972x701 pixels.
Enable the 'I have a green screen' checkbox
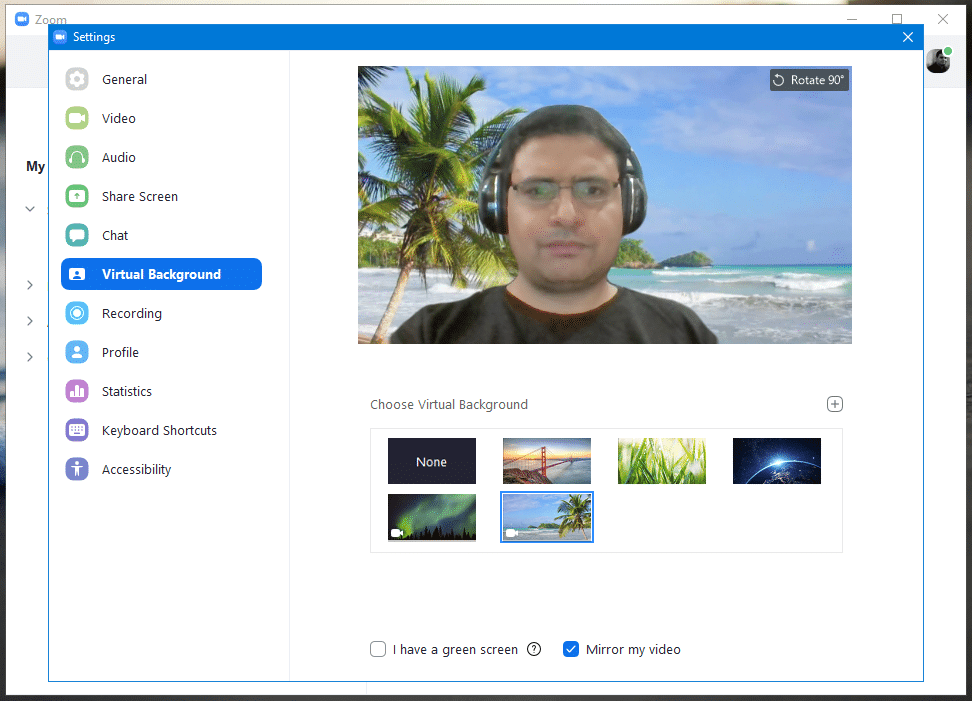(378, 649)
